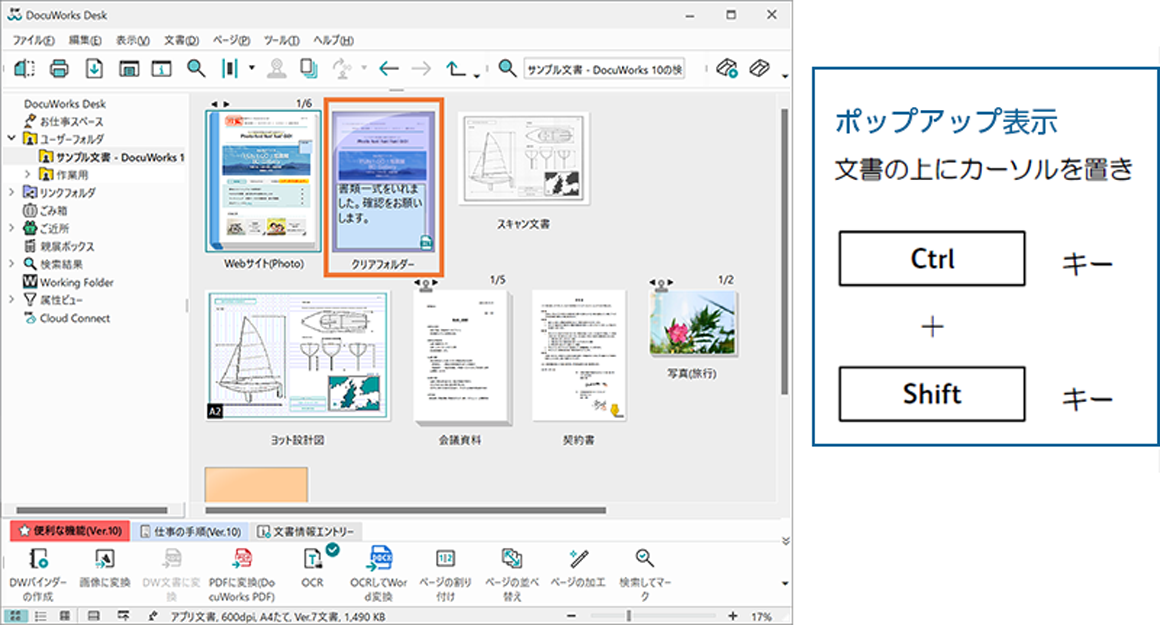The height and width of the screenshot is (625, 1160).
Task: Open the 編集 menu
Action: click(x=84, y=40)
